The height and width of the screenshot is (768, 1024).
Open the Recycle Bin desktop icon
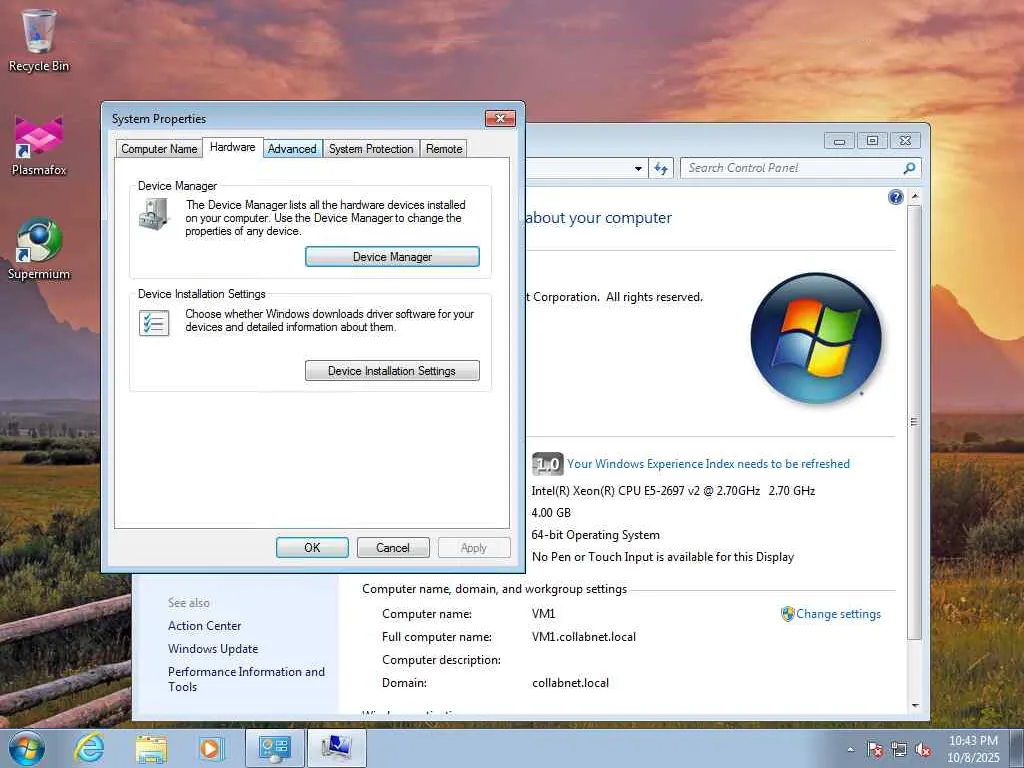[x=39, y=39]
